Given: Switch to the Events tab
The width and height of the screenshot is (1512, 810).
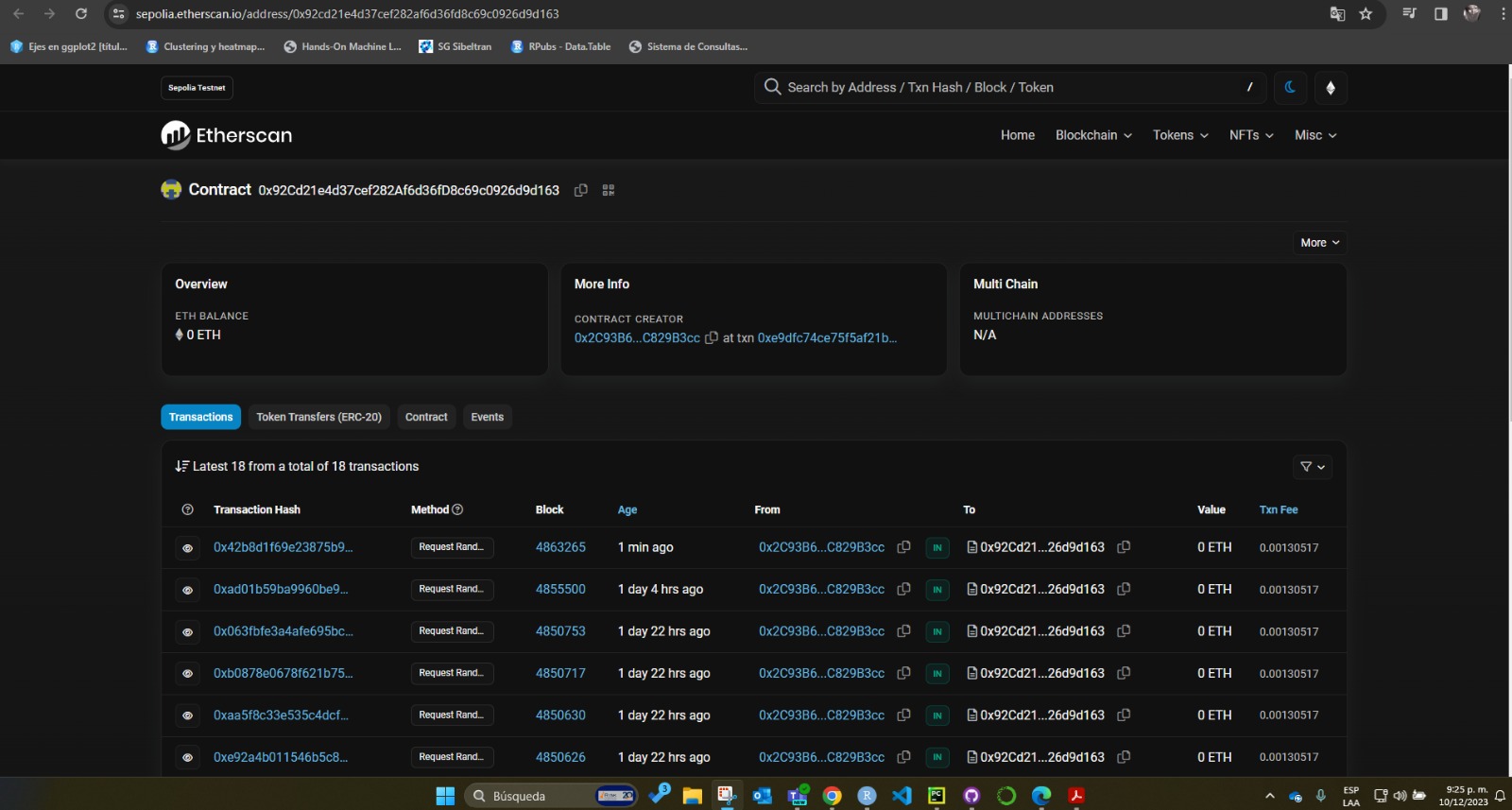Looking at the screenshot, I should pyautogui.click(x=487, y=417).
